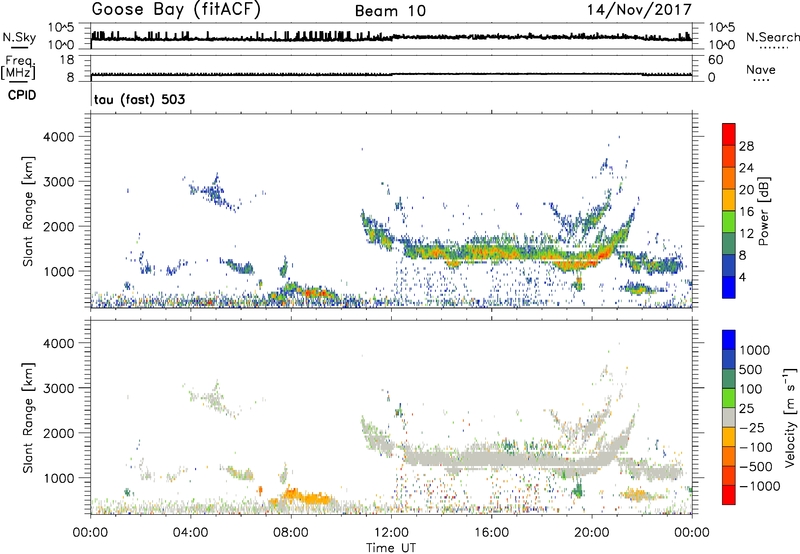Pick the dark blue top segment of Velocity colorbar
This screenshot has height=554, width=800.
click(x=729, y=340)
